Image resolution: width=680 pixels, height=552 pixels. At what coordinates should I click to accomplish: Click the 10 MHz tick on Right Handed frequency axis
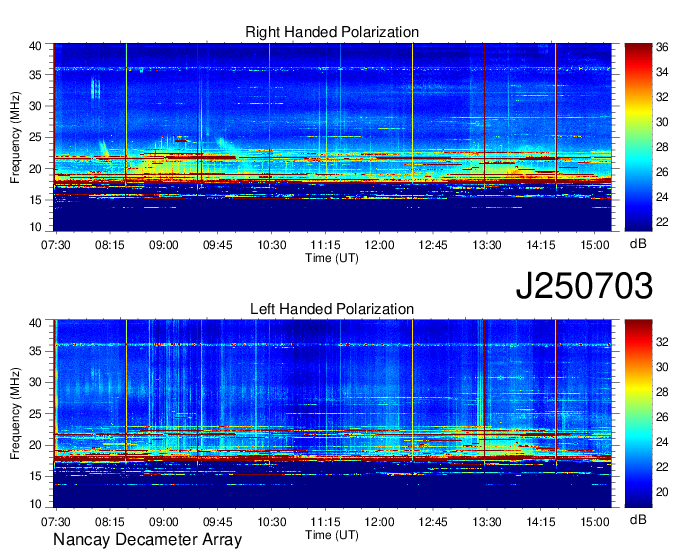[35, 227]
